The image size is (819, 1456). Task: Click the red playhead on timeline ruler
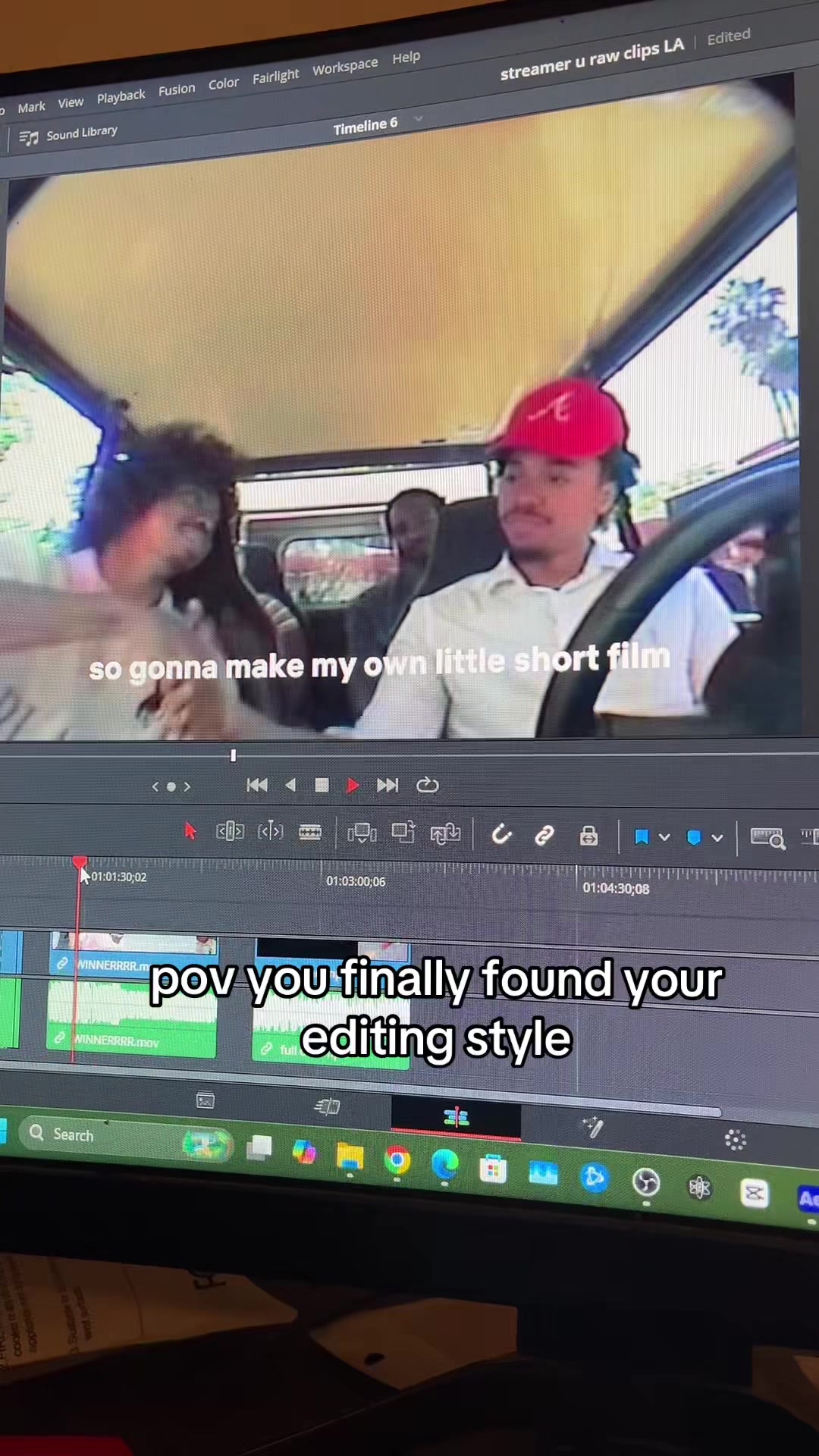[80, 863]
